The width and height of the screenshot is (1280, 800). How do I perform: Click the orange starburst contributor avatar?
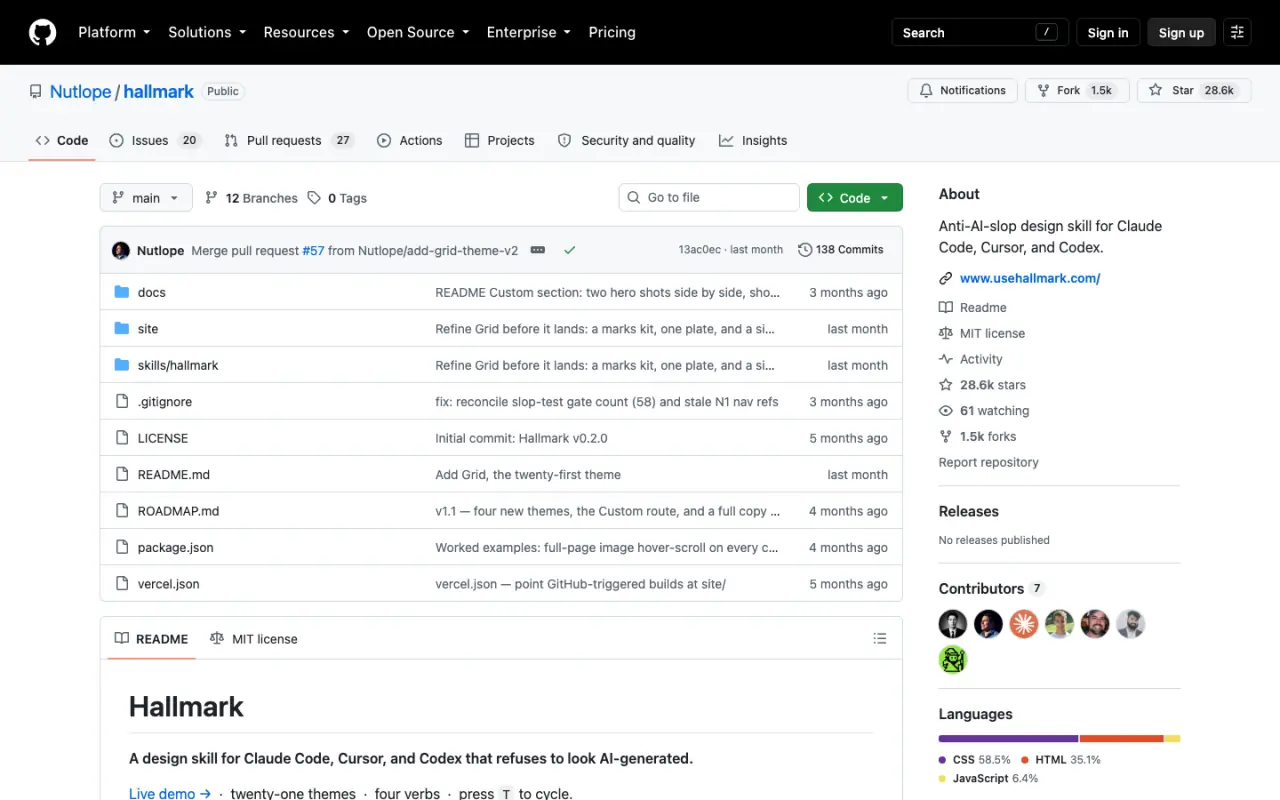[x=1023, y=624]
